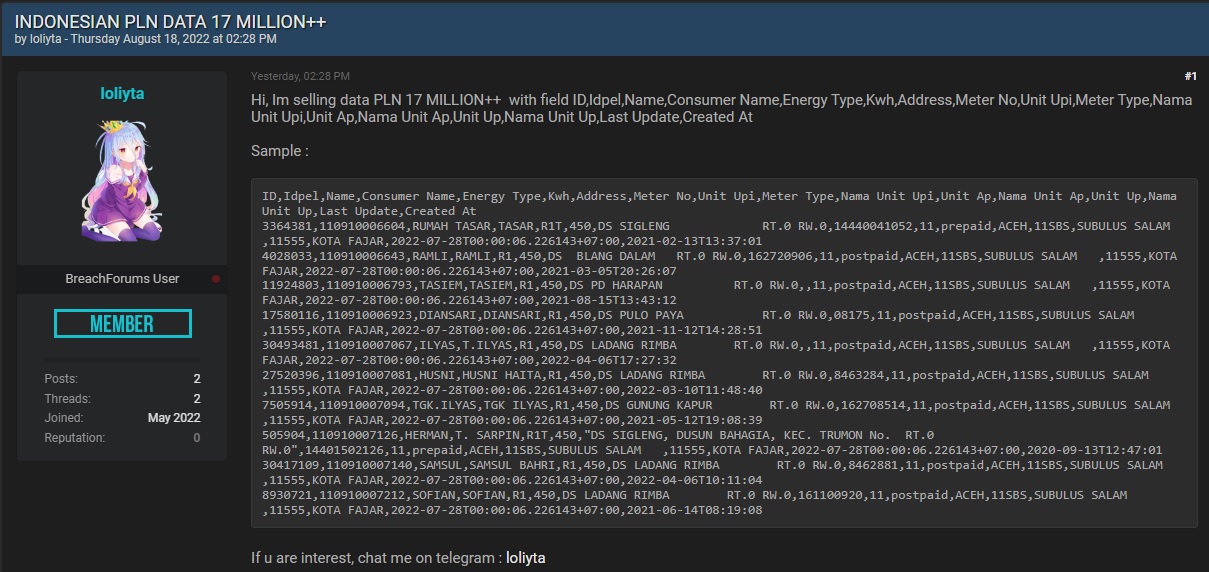Click the sample row starting with 30493481

(x=716, y=351)
